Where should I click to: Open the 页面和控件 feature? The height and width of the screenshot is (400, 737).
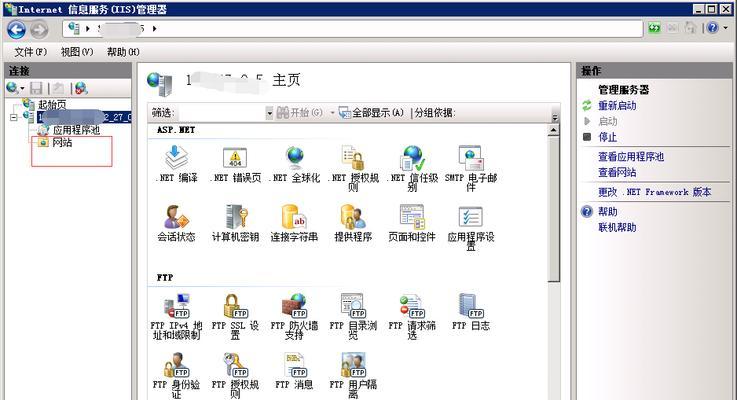click(x=412, y=223)
